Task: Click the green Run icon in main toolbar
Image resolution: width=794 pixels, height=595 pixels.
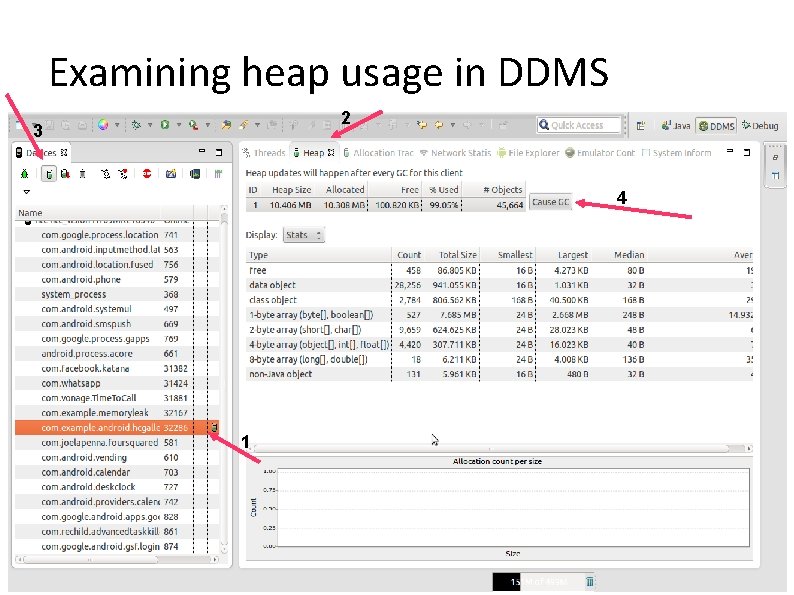Action: tap(165, 125)
